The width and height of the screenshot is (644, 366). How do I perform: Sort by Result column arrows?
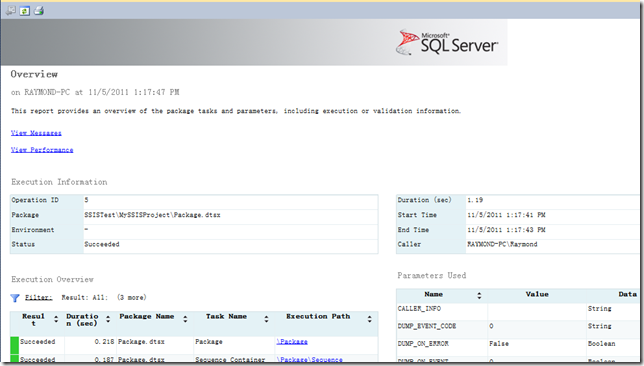[x=56, y=319]
